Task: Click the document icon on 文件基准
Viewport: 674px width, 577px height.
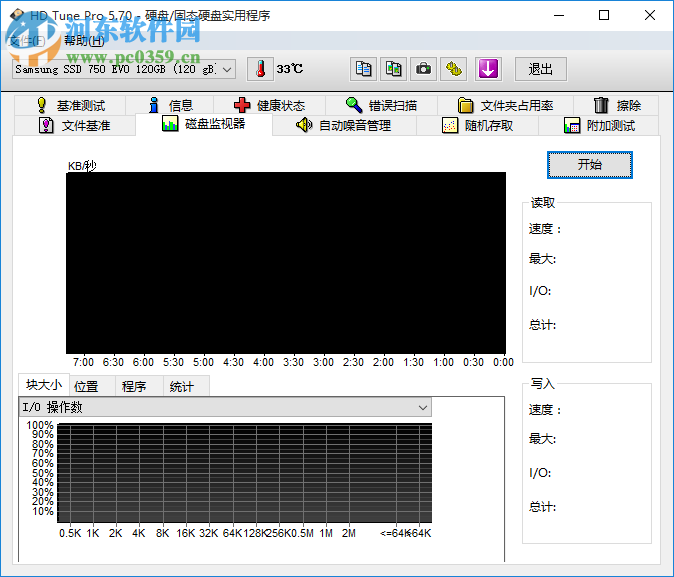Action: pyautogui.click(x=46, y=126)
